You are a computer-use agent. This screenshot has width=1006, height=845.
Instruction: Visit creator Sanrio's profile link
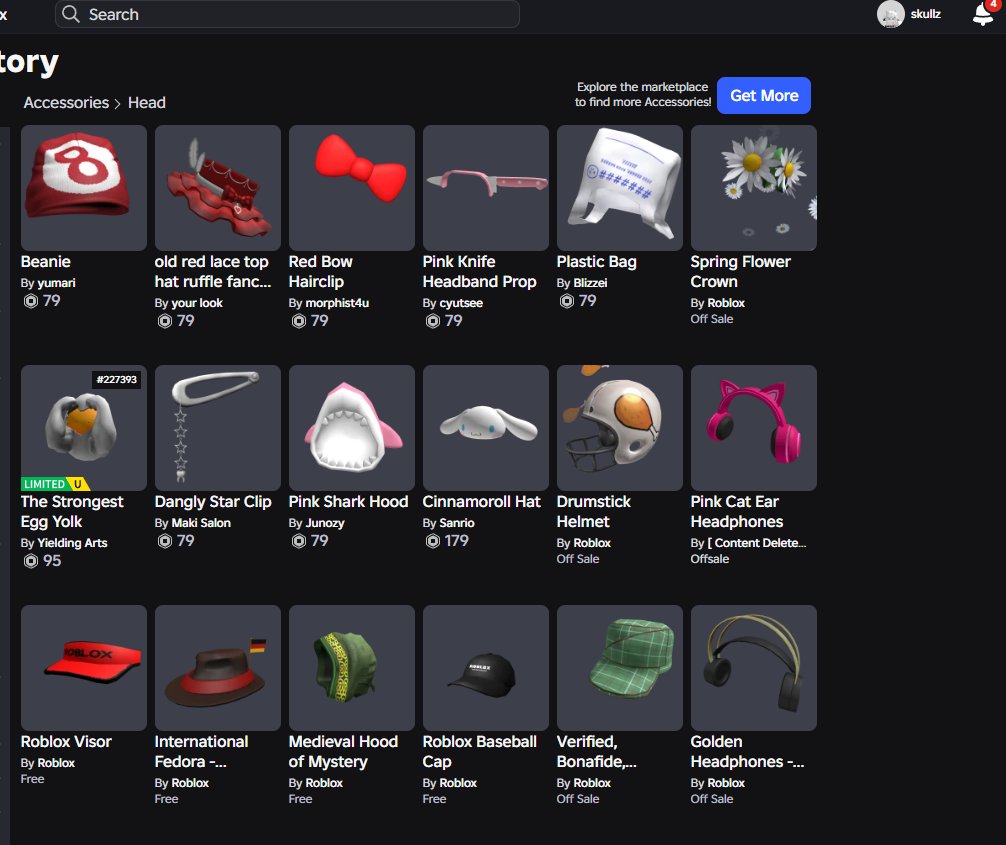pos(457,523)
